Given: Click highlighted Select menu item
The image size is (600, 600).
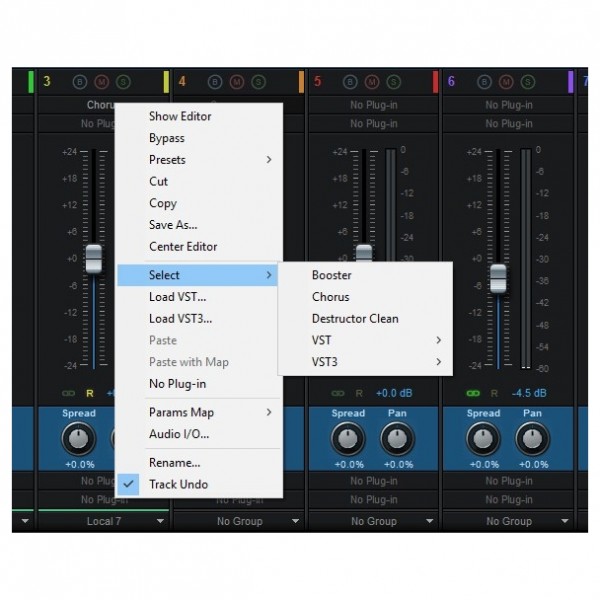Looking at the screenshot, I should click(x=197, y=275).
